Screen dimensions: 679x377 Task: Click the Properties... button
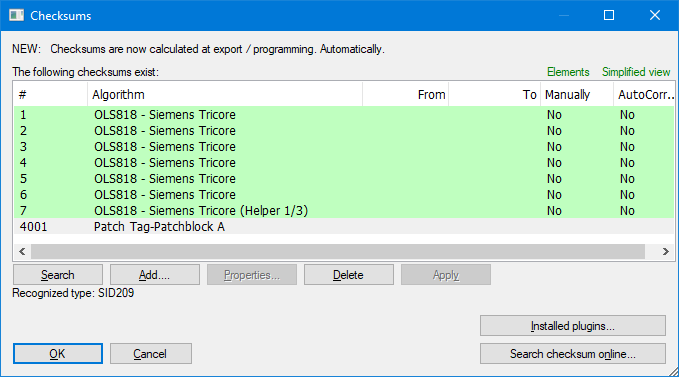click(x=252, y=275)
